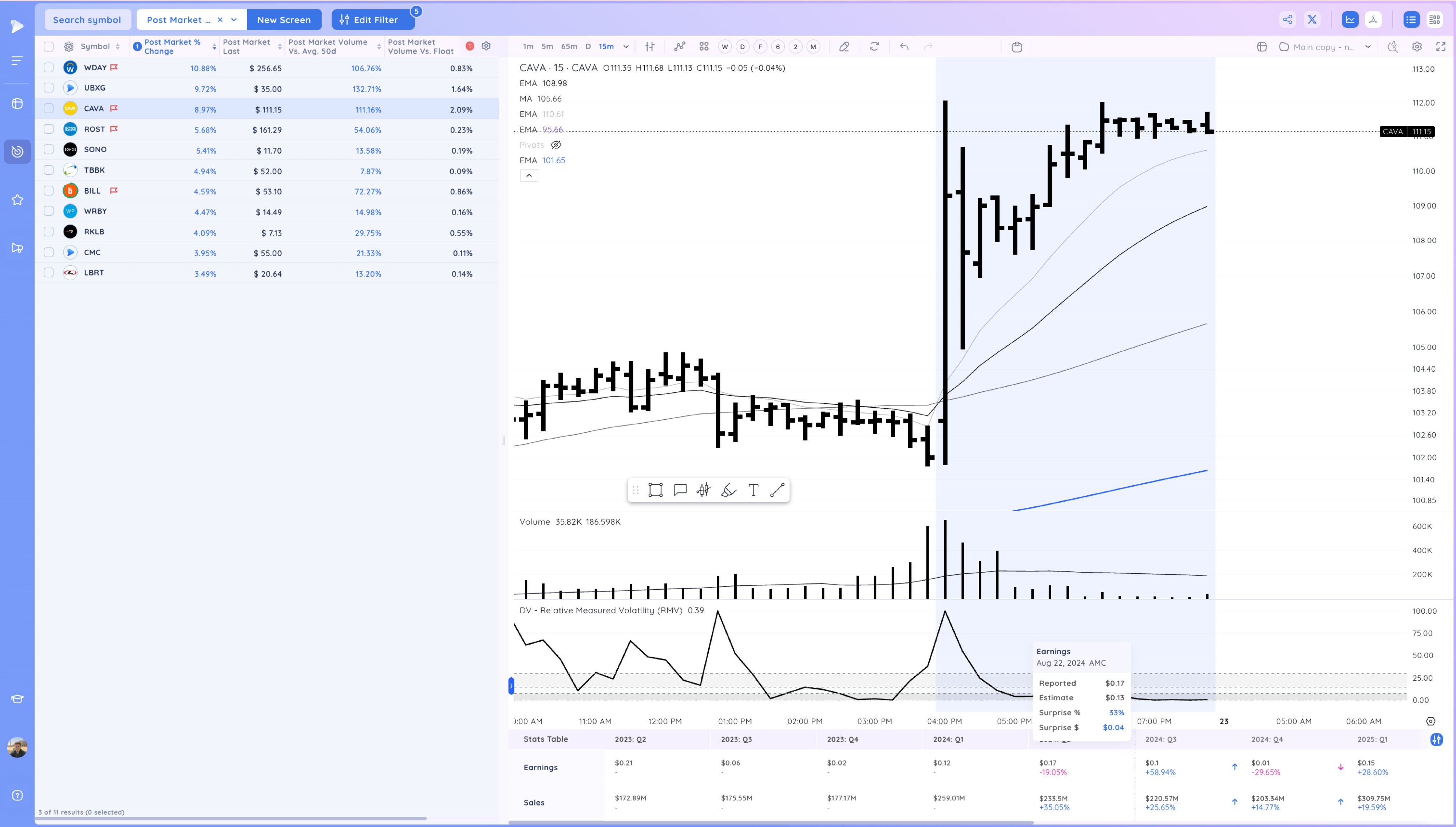Switch to the chart view icon
Viewport: 1456px width, 827px height.
tap(1350, 19)
